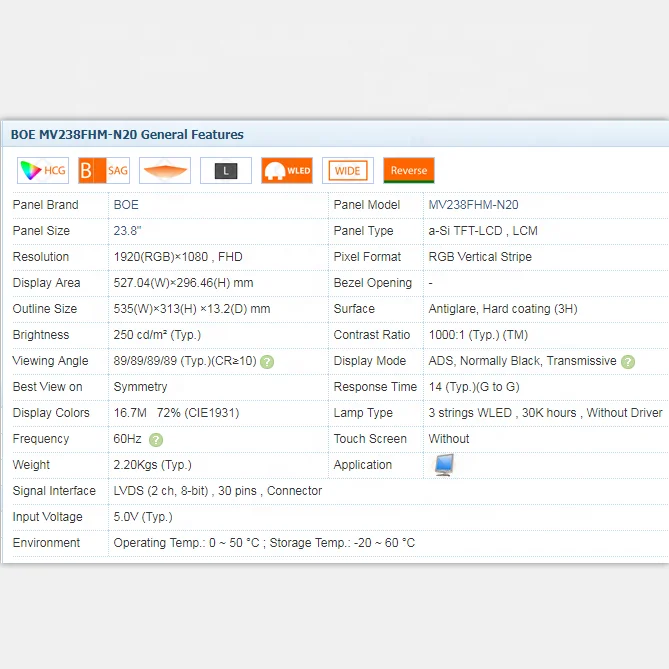Click the BOE MV238FHM-N20 General Features heading
Screen dimensions: 669x669
tap(127, 134)
